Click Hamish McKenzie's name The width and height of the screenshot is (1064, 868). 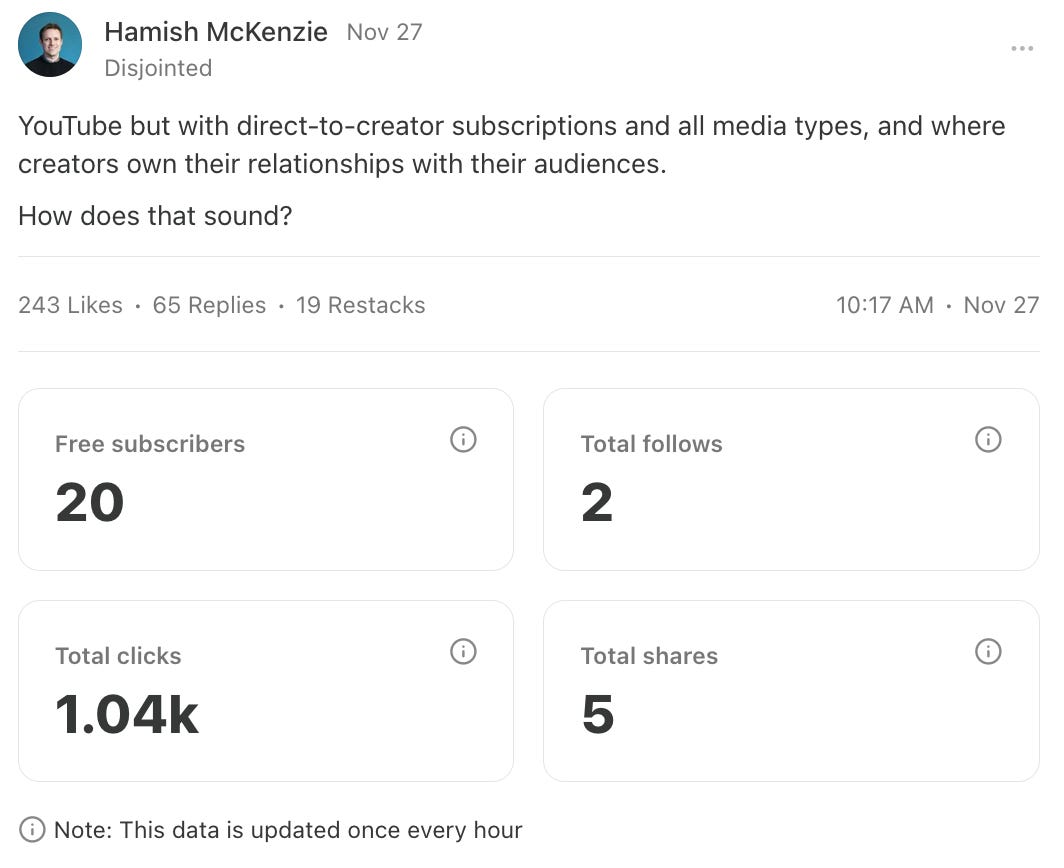216,32
